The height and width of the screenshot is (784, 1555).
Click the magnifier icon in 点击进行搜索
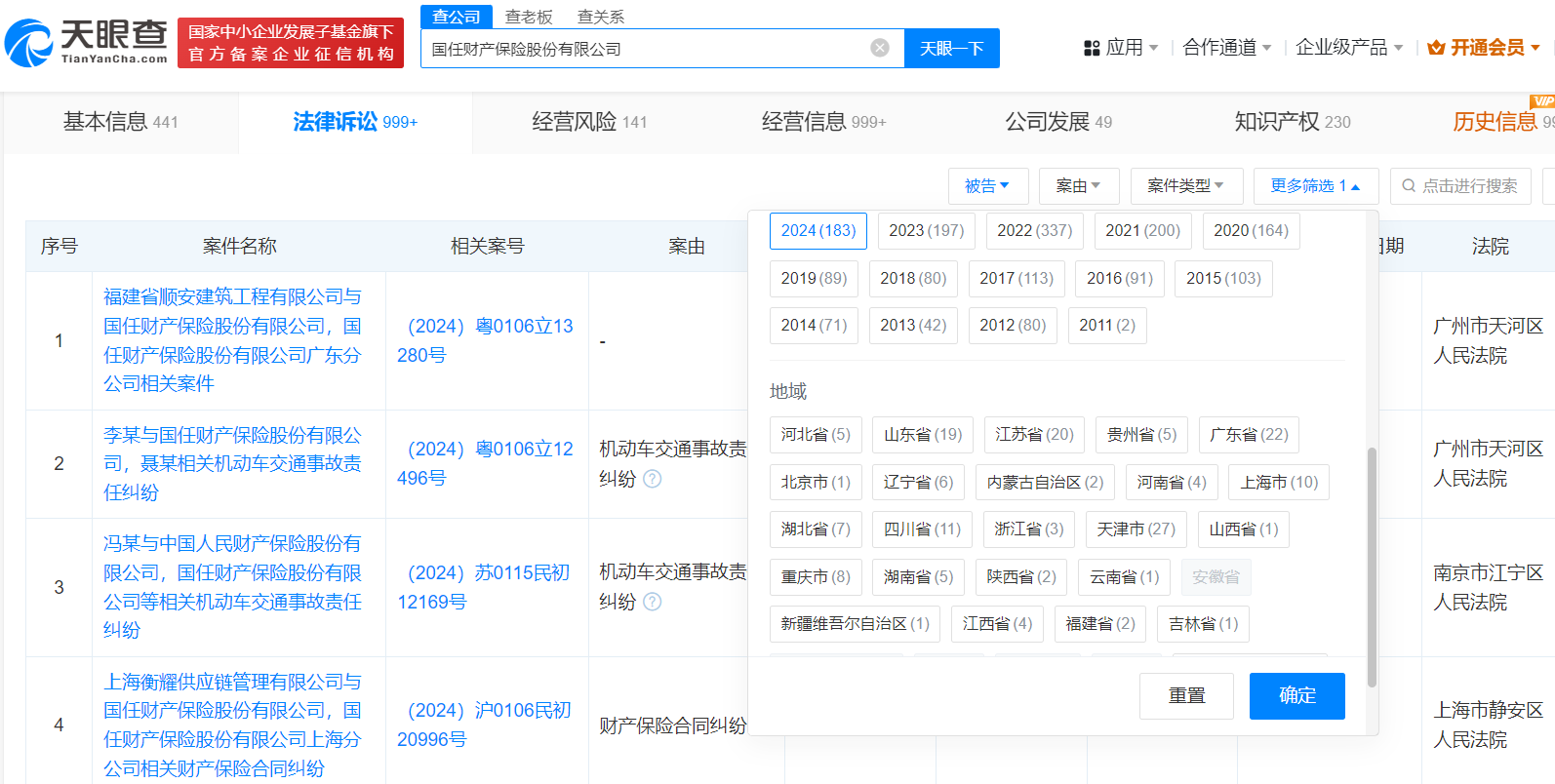1409,185
